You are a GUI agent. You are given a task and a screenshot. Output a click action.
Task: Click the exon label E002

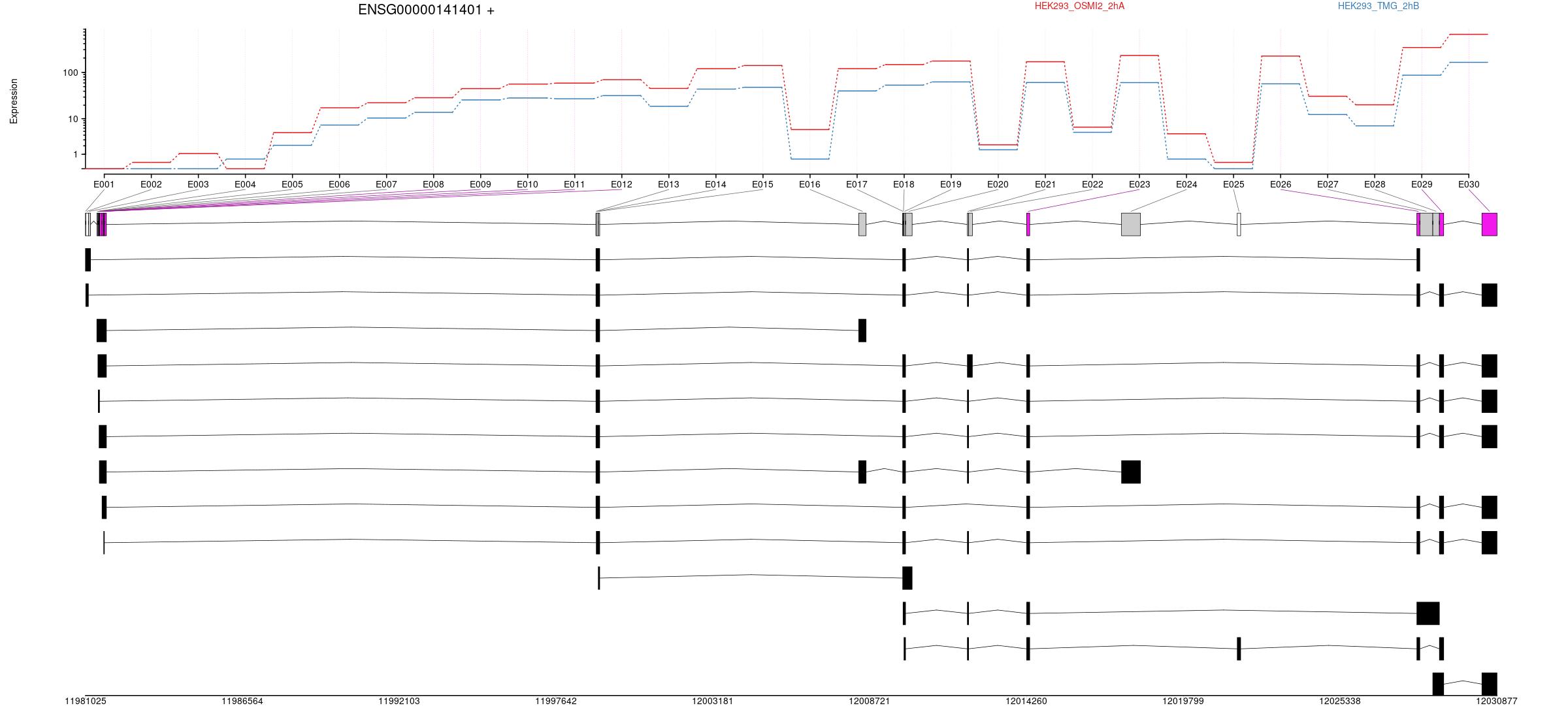(151, 184)
